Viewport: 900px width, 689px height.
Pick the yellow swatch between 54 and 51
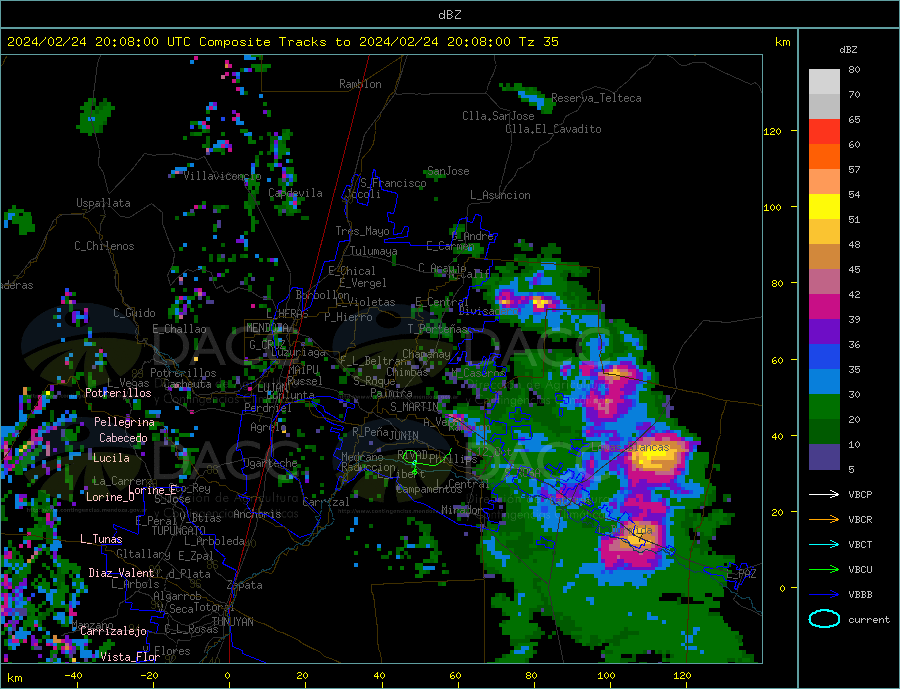824,207
